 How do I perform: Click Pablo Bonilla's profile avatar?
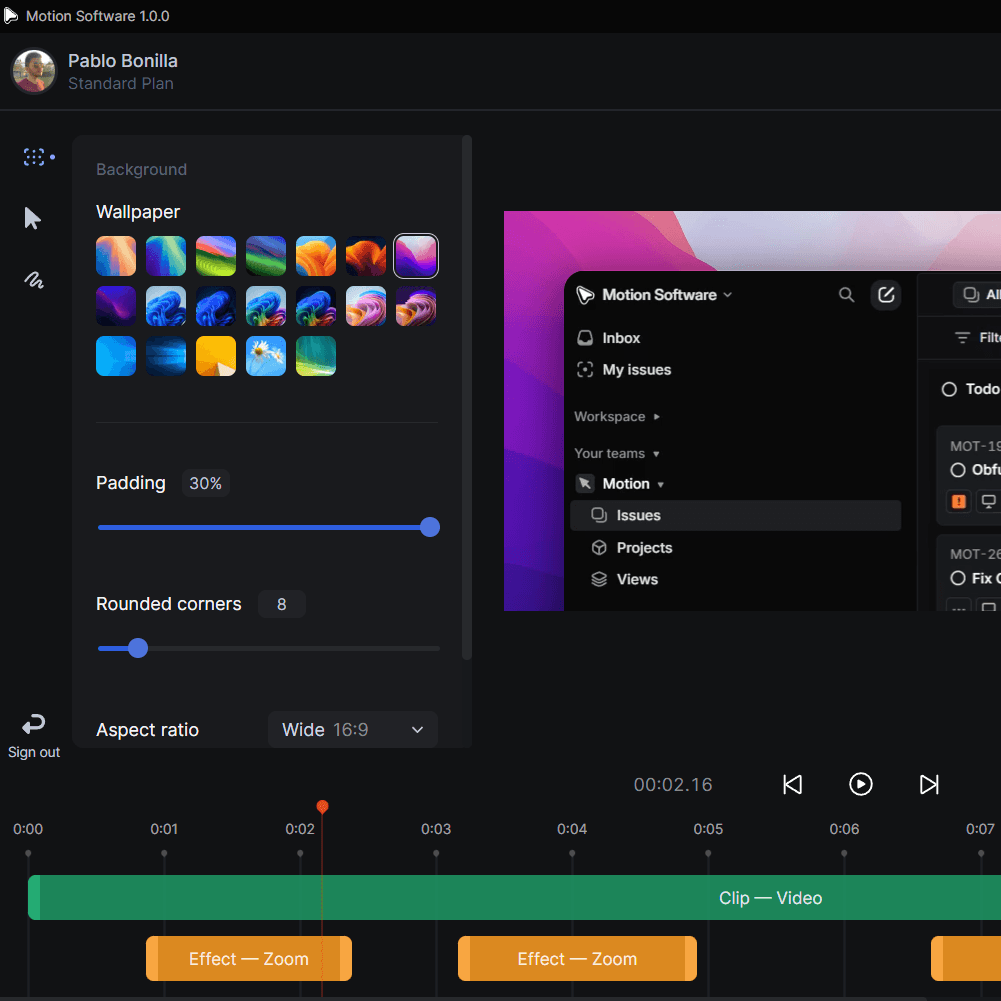pos(33,72)
